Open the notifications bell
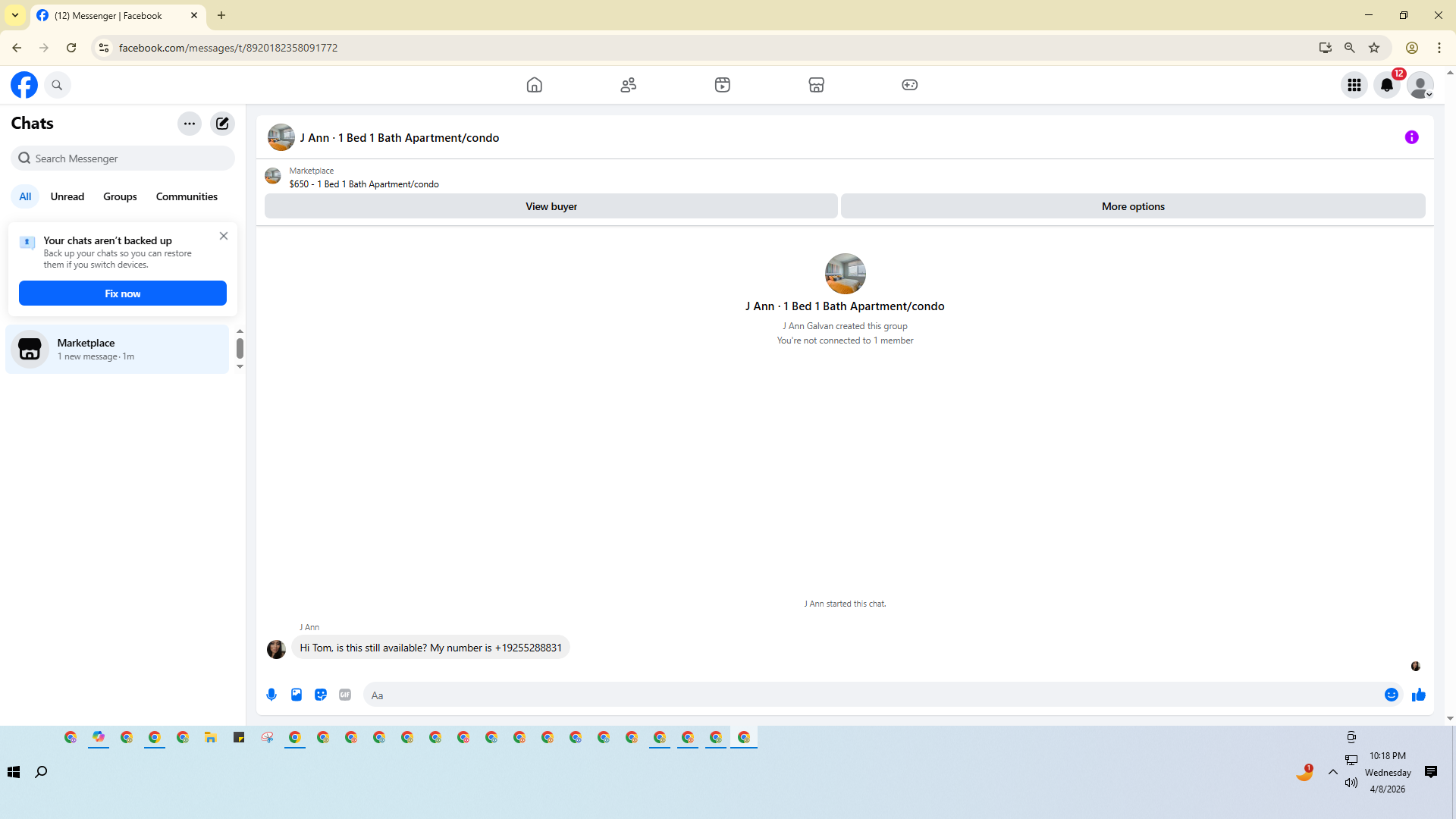The width and height of the screenshot is (1456, 819). point(1387,85)
